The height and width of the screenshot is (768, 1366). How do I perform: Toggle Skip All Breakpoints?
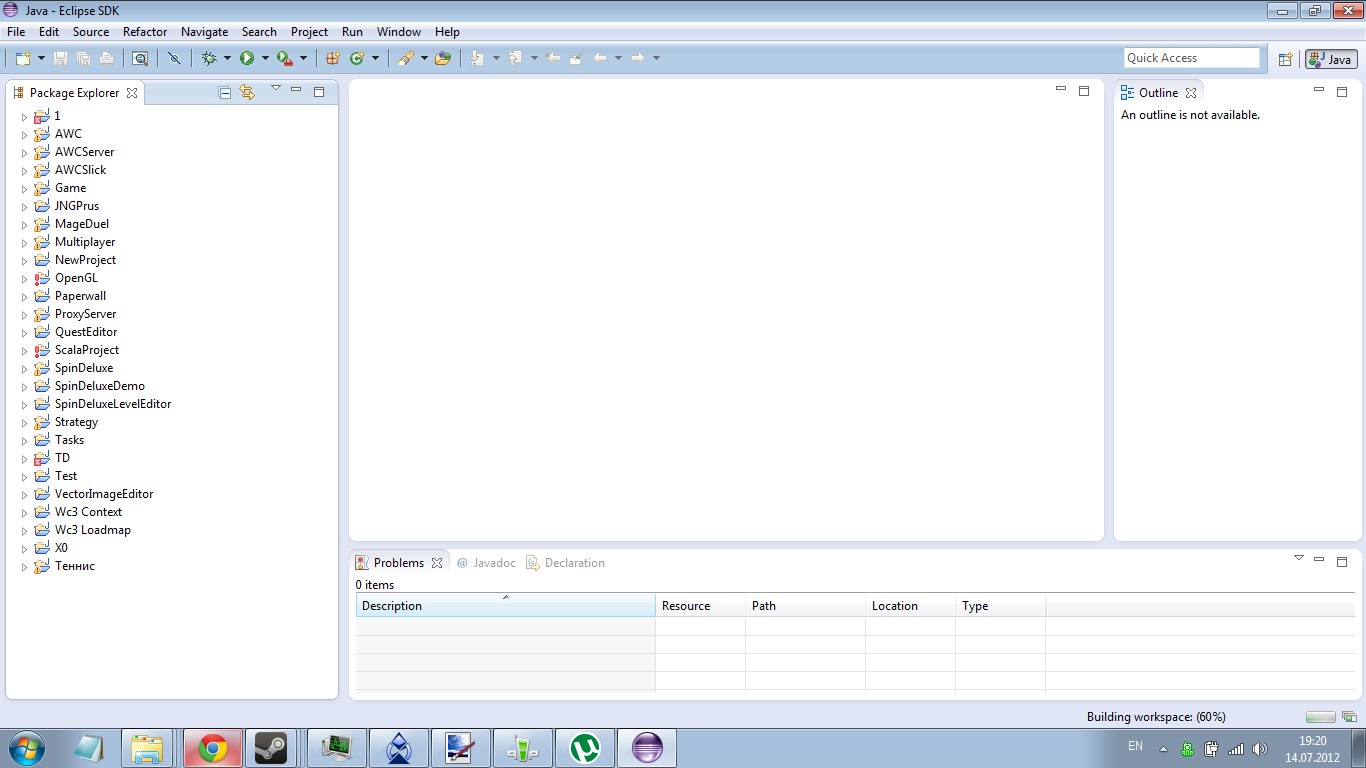click(x=175, y=58)
